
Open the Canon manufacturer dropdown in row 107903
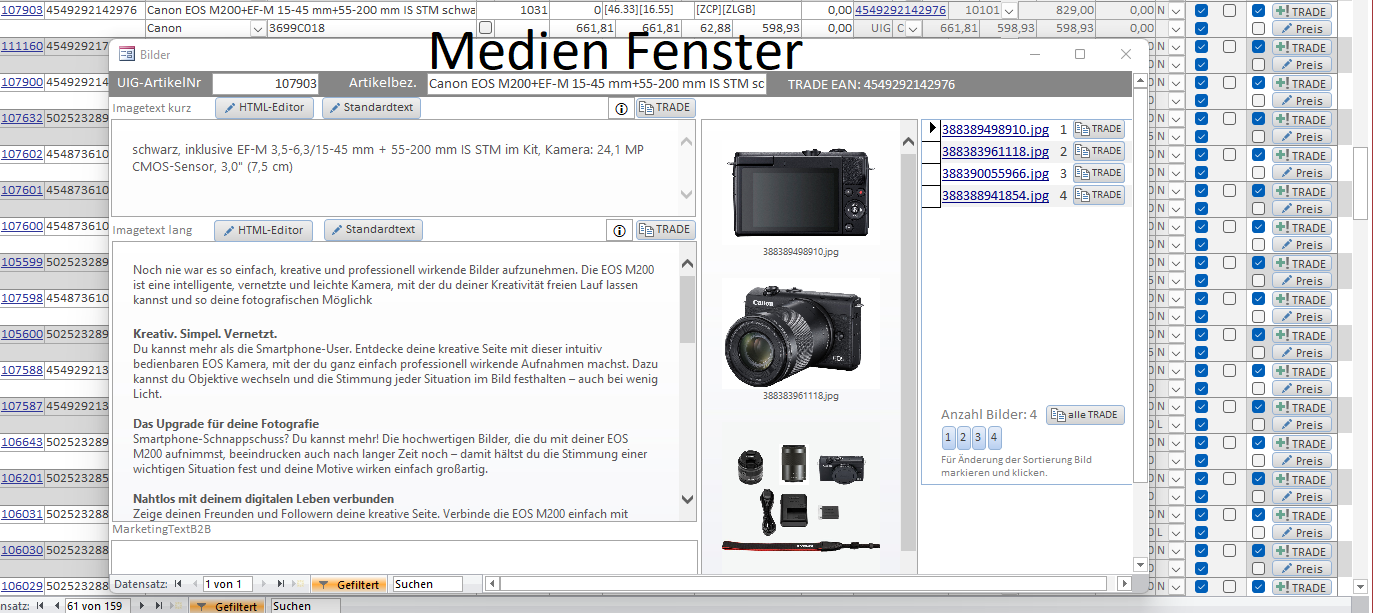pyautogui.click(x=258, y=28)
